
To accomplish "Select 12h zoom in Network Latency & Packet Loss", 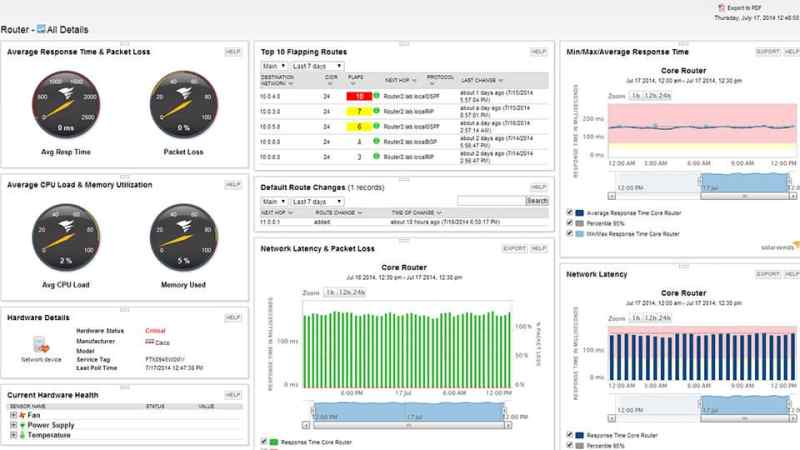I will tap(344, 293).
